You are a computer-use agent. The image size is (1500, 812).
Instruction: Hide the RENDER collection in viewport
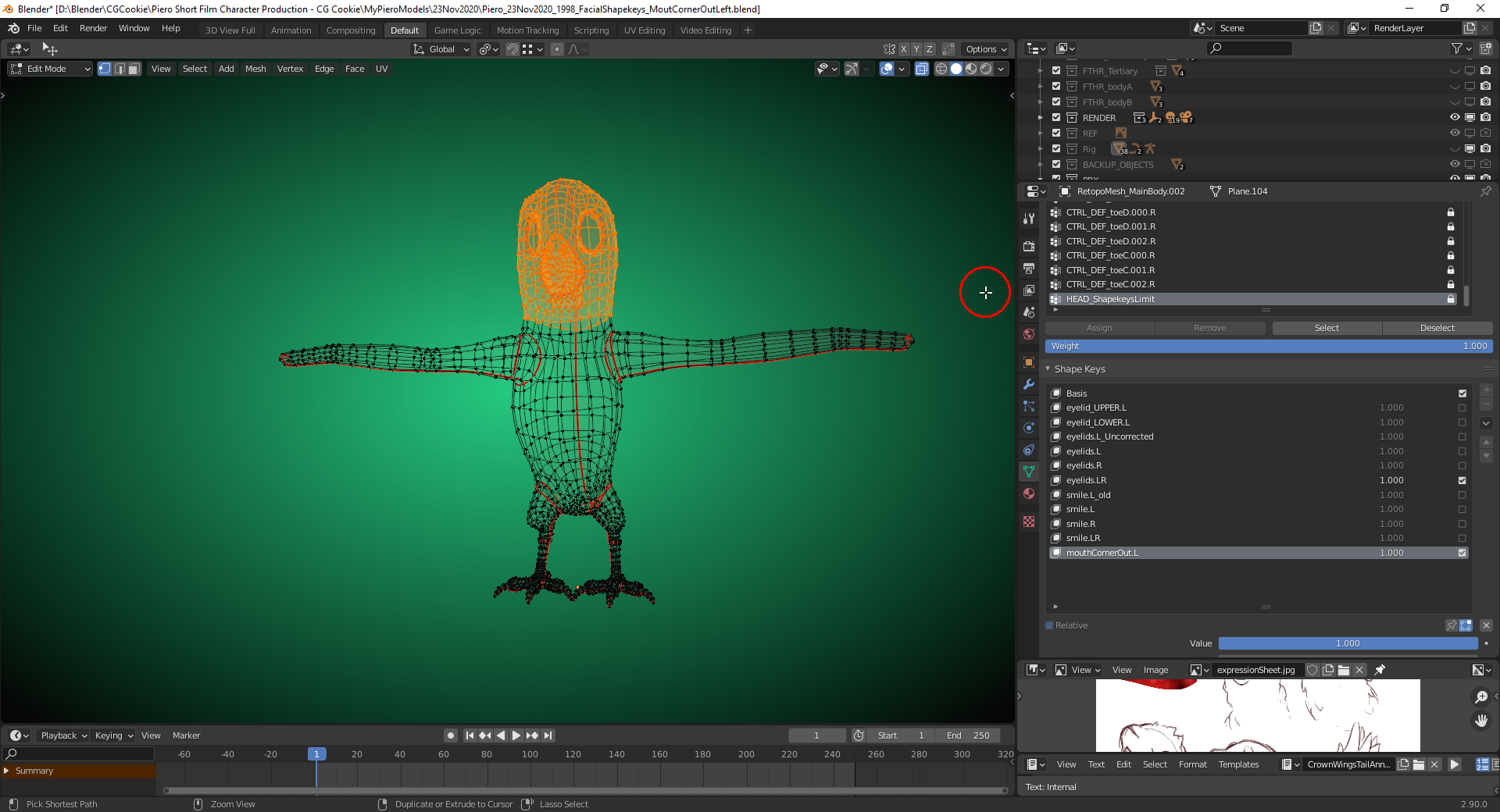point(1455,118)
